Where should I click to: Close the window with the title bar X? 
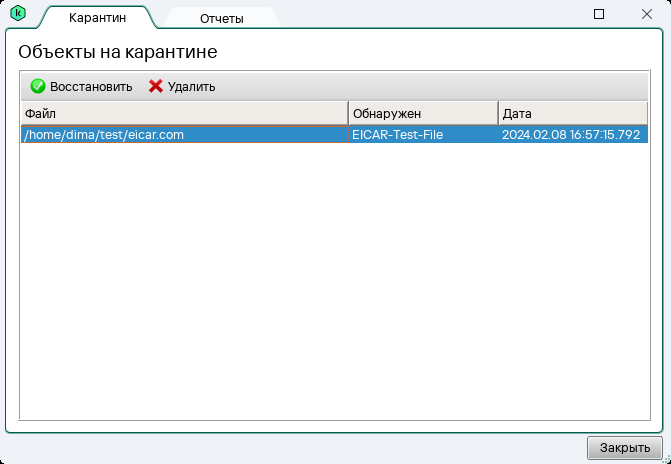pos(645,14)
